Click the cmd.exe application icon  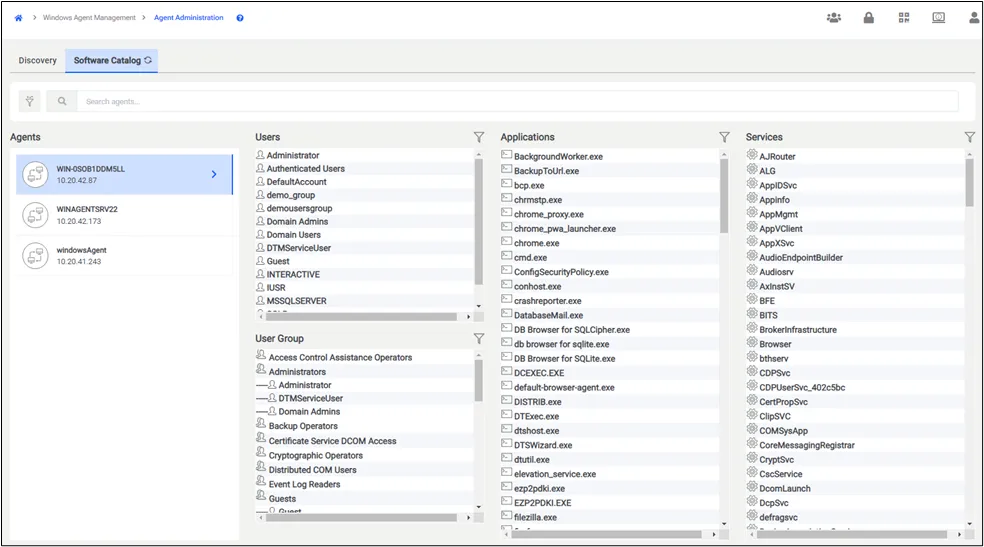coord(506,256)
